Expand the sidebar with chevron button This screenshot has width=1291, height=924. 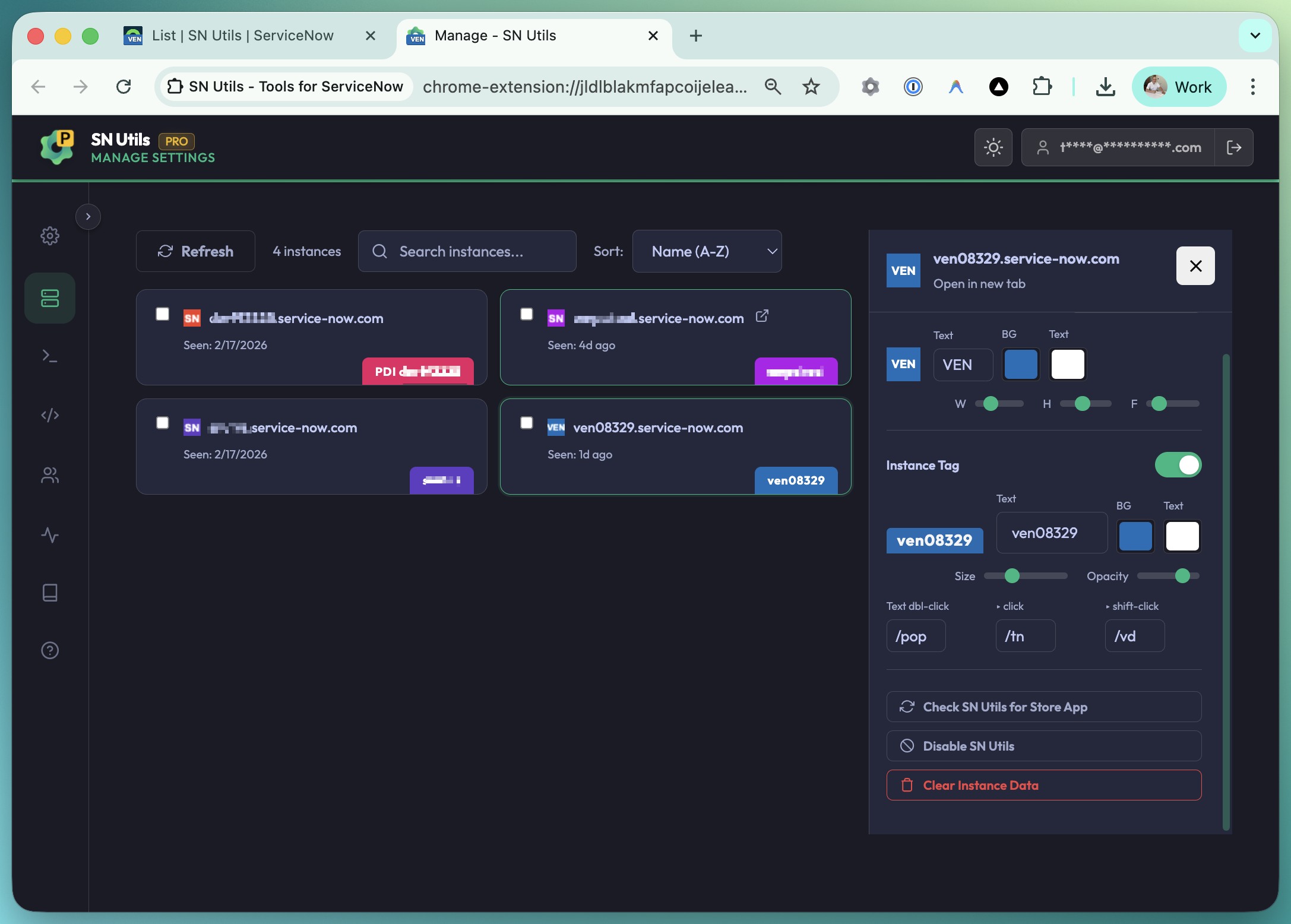pos(88,216)
